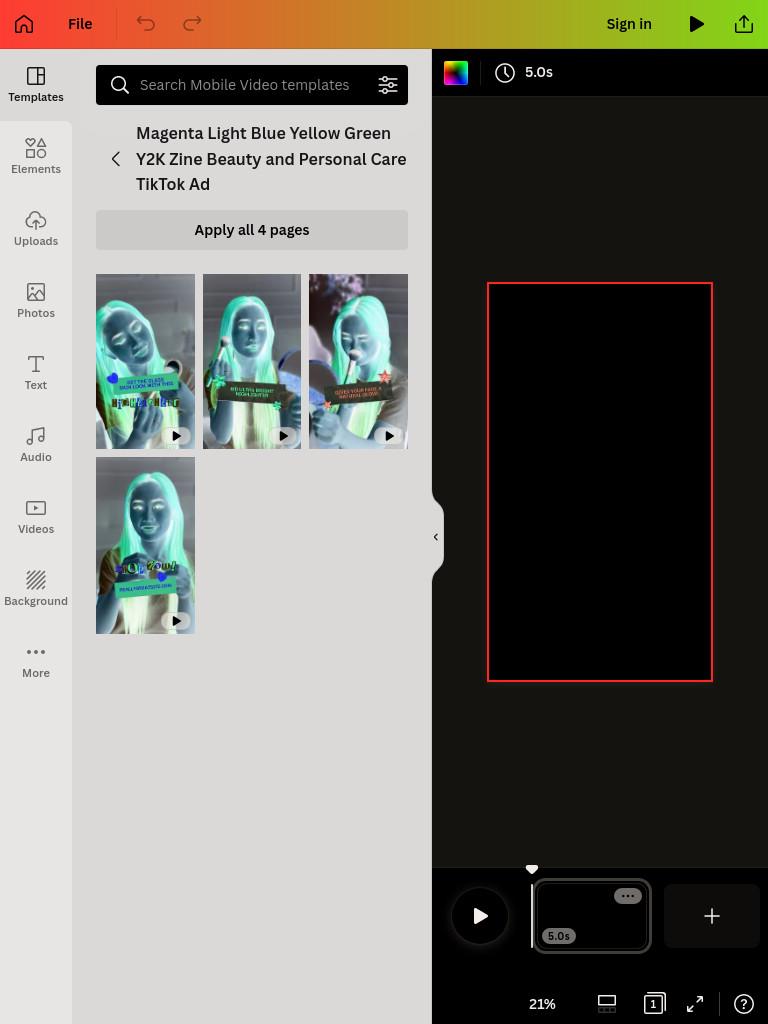Screen dimensions: 768x1024
Task: Open the Elements tab
Action: click(36, 157)
